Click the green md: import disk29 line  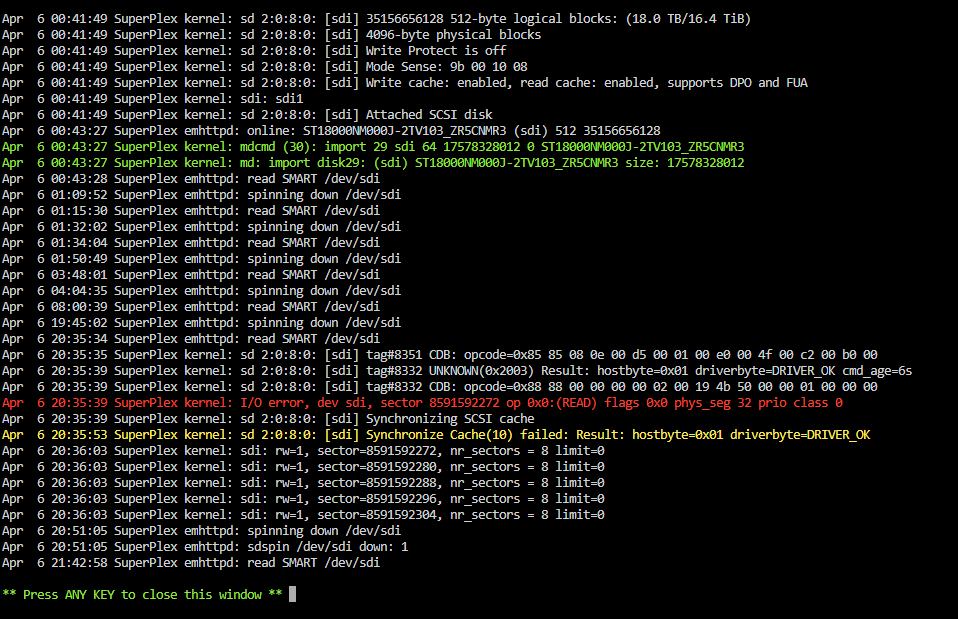pyautogui.click(x=373, y=163)
